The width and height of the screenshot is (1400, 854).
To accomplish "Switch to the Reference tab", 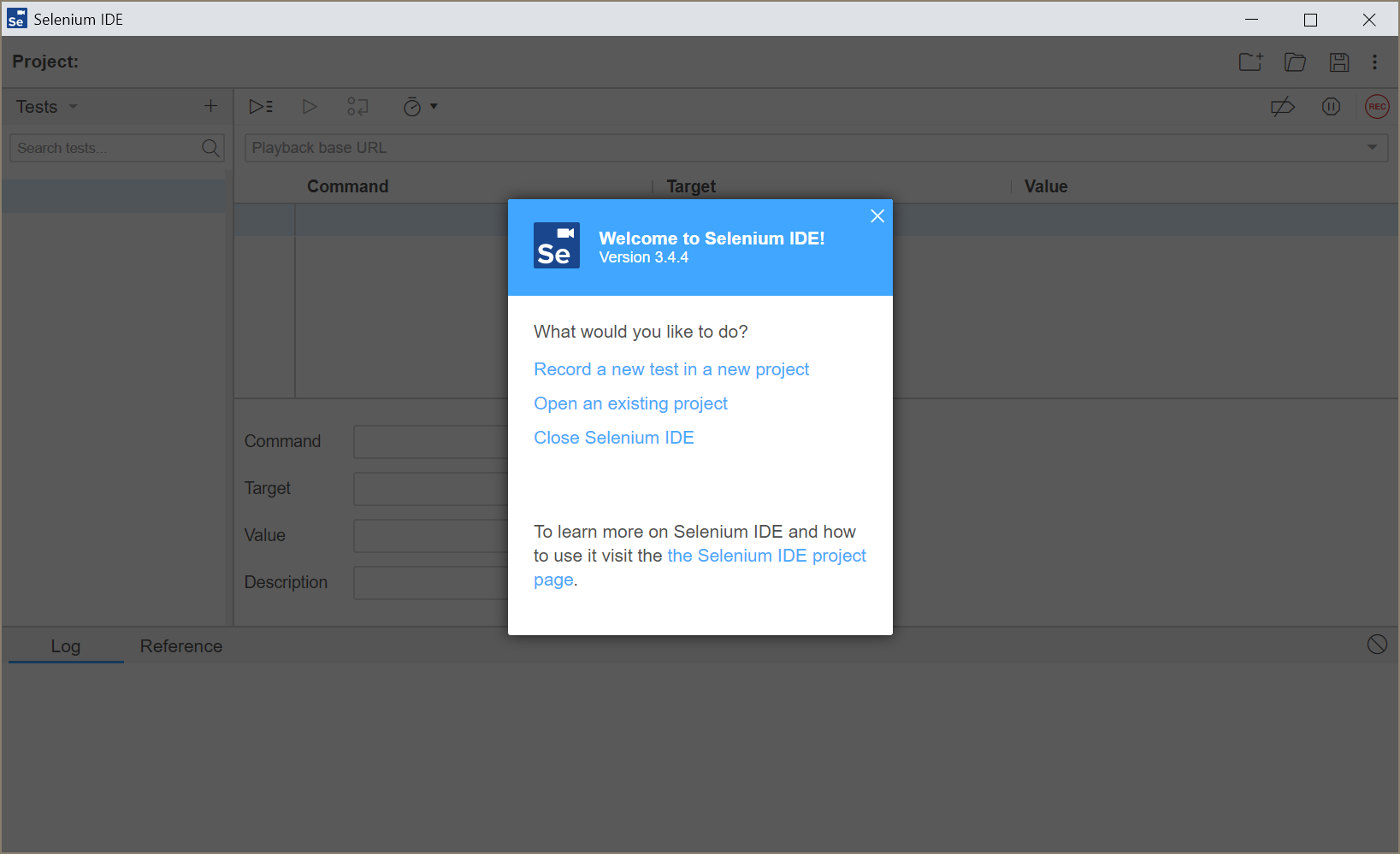I will click(181, 646).
